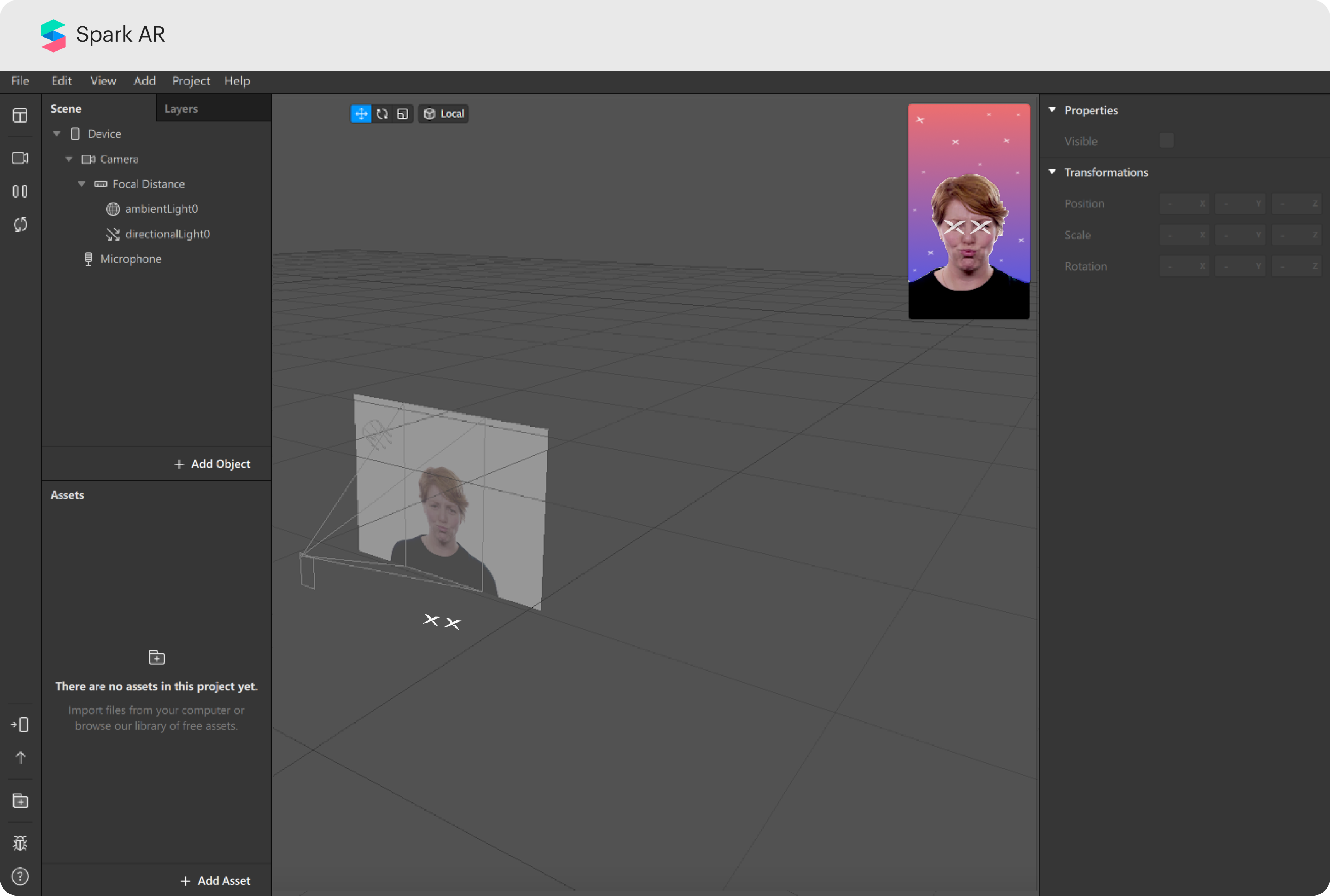
Task: Open the help question mark icon
Action: [x=20, y=876]
